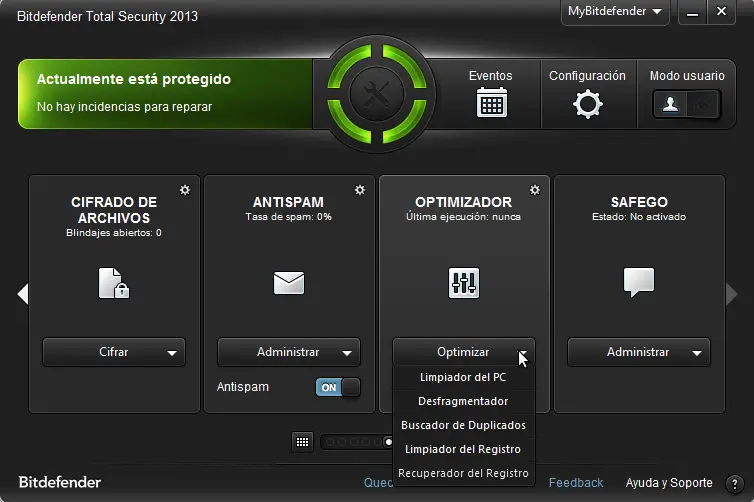Open Ayuda y Soporte
Viewport: 754px width, 502px height.
[x=669, y=483]
